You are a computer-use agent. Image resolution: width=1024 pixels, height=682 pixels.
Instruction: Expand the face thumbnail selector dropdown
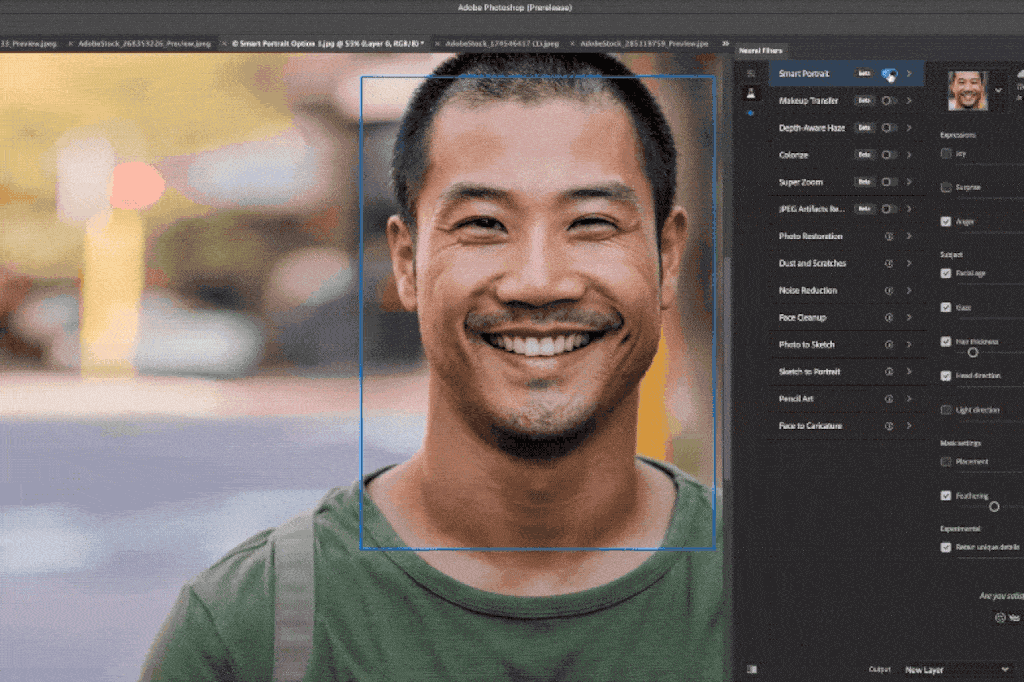coord(998,91)
